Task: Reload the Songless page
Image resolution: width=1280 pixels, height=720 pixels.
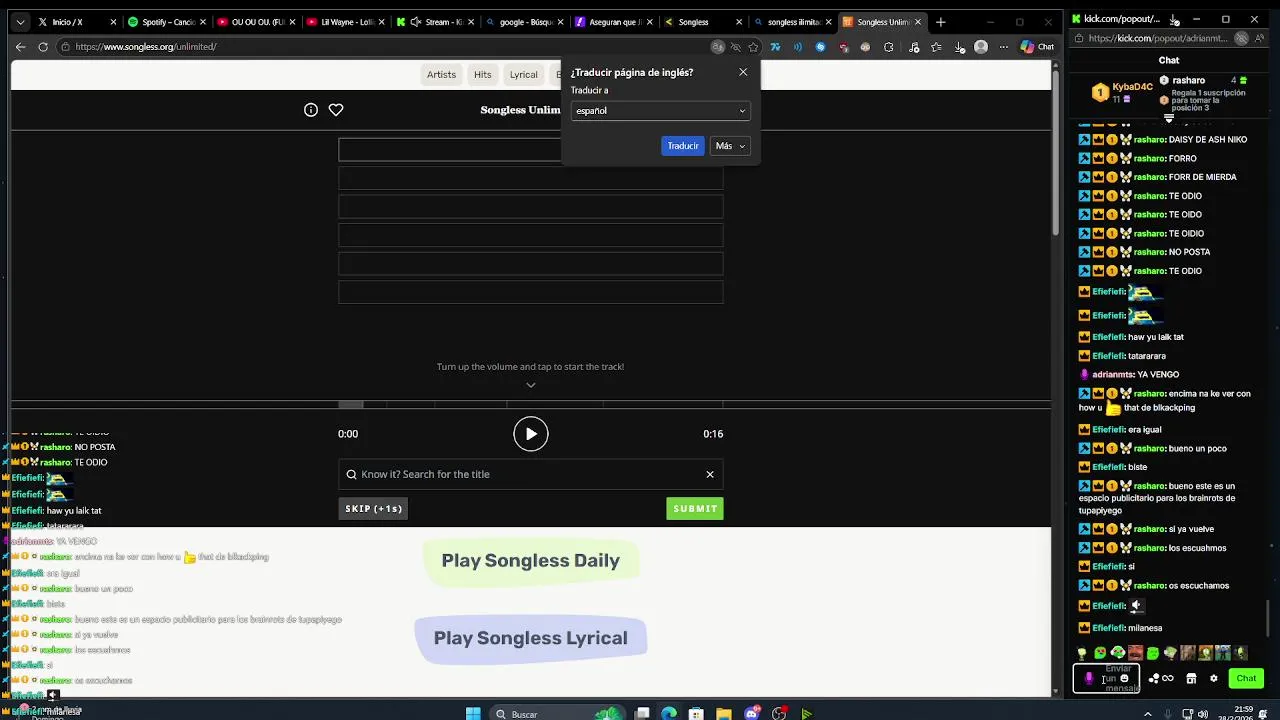Action: click(x=43, y=46)
